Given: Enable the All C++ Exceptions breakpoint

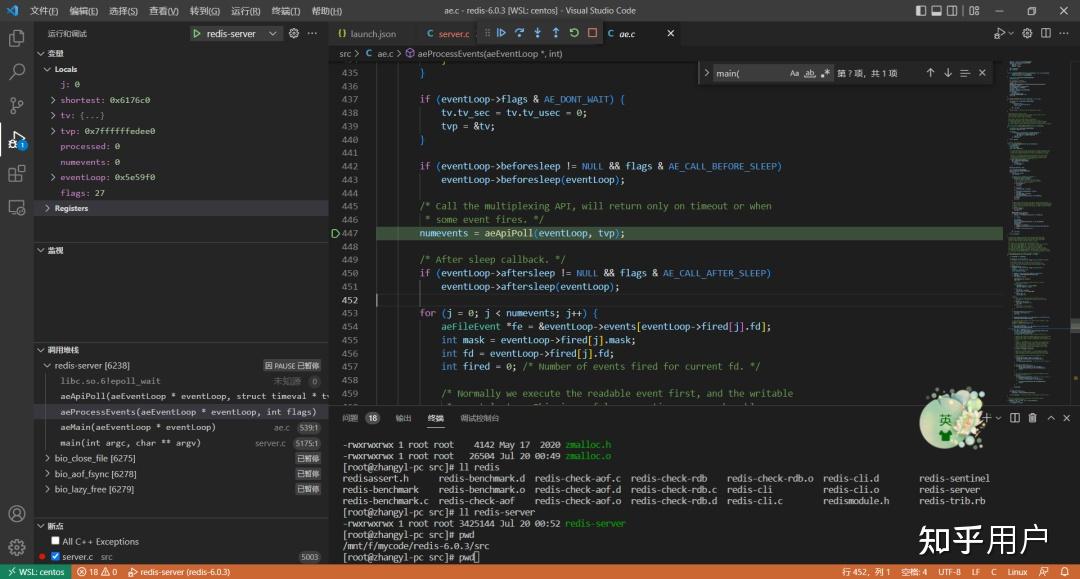Looking at the screenshot, I should (x=56, y=541).
